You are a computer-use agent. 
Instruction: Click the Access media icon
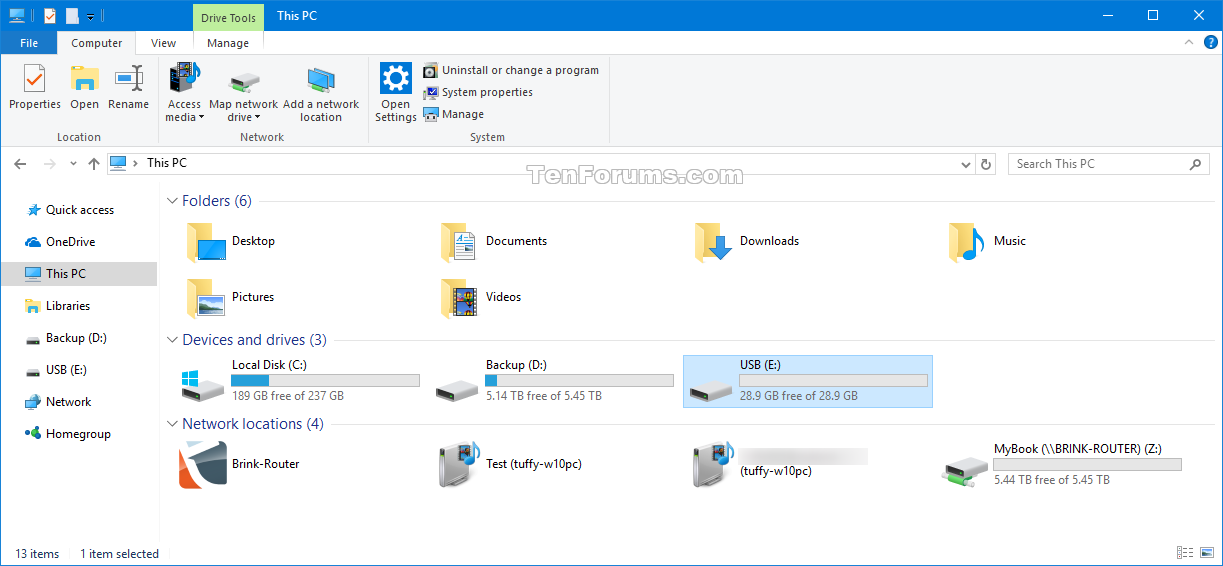click(x=184, y=93)
